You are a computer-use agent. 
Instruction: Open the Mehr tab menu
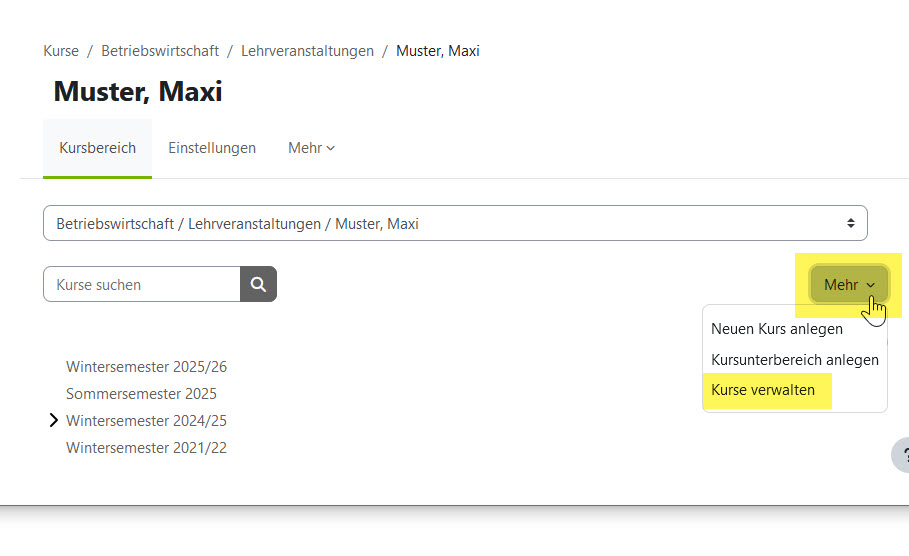[311, 148]
